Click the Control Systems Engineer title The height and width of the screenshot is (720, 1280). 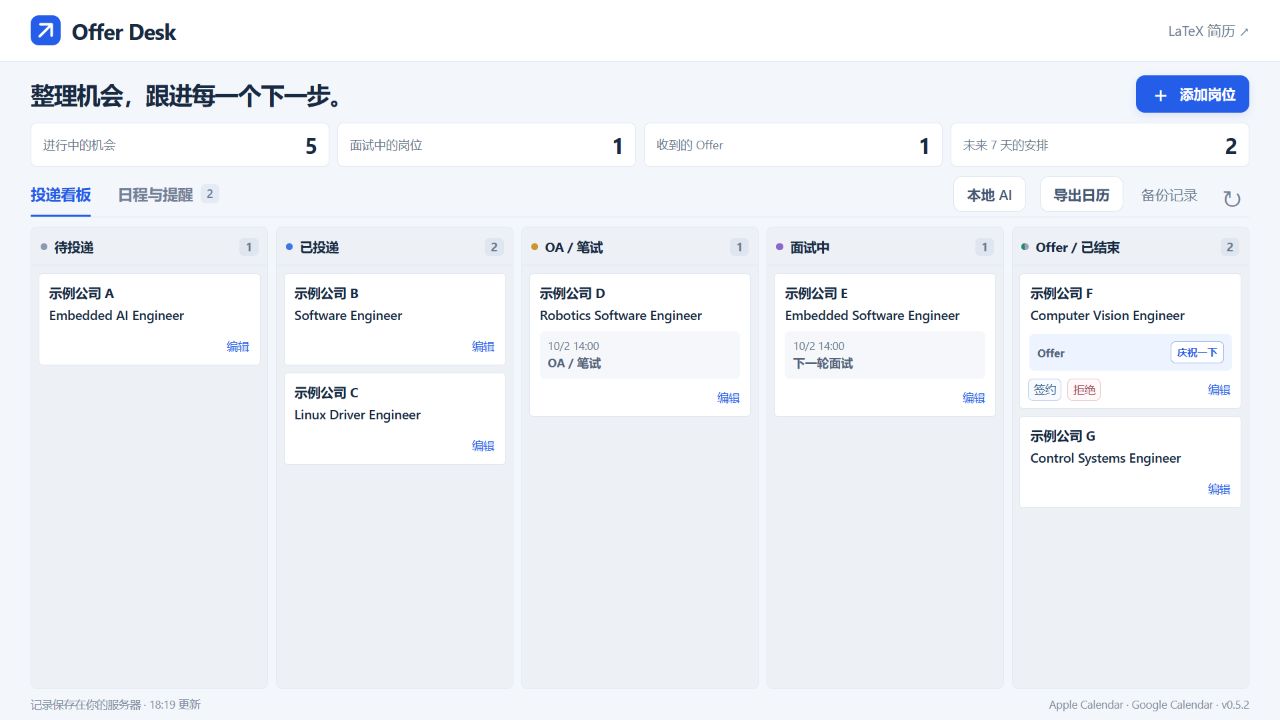(1106, 459)
